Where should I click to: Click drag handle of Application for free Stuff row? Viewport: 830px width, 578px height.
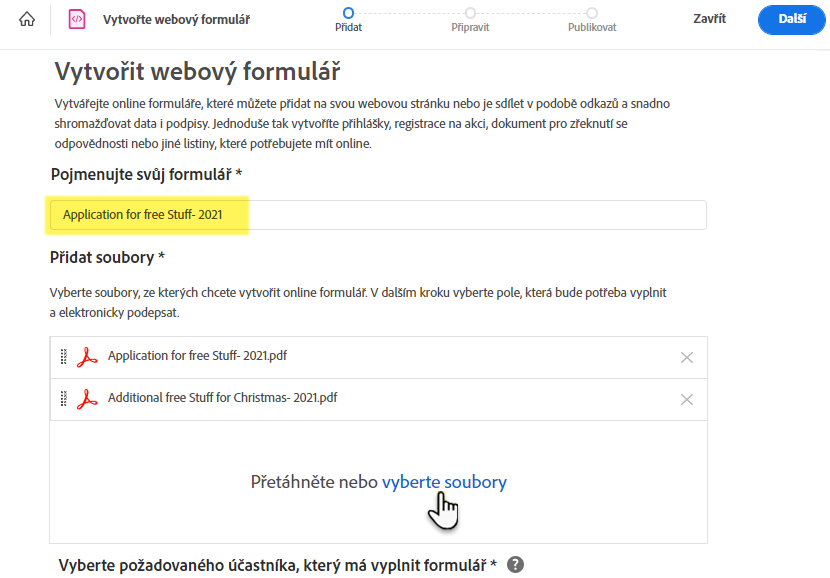[64, 357]
